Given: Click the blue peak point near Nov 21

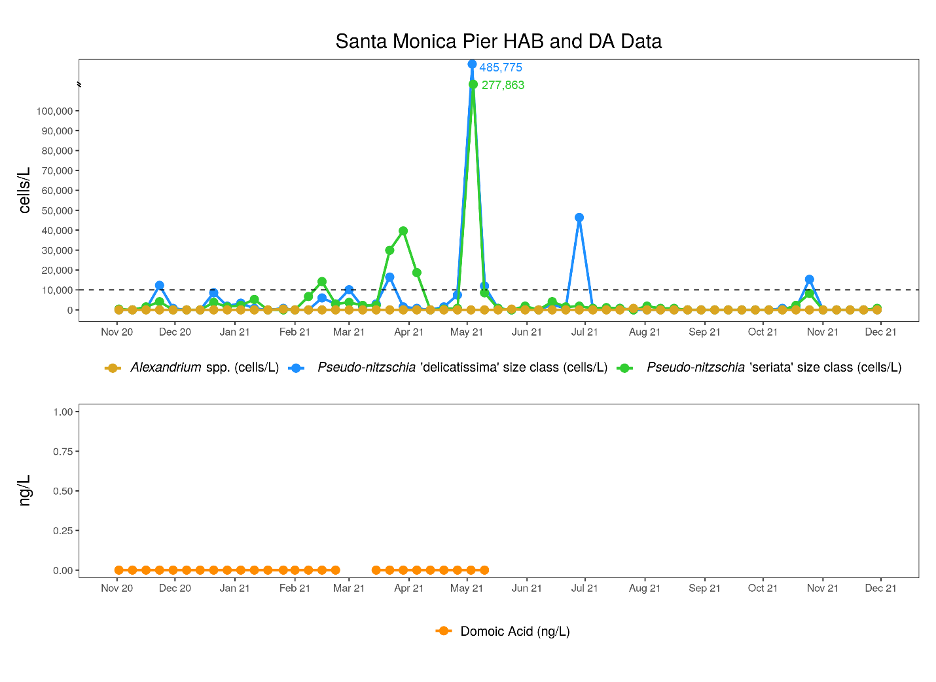Looking at the screenshot, I should (x=809, y=279).
